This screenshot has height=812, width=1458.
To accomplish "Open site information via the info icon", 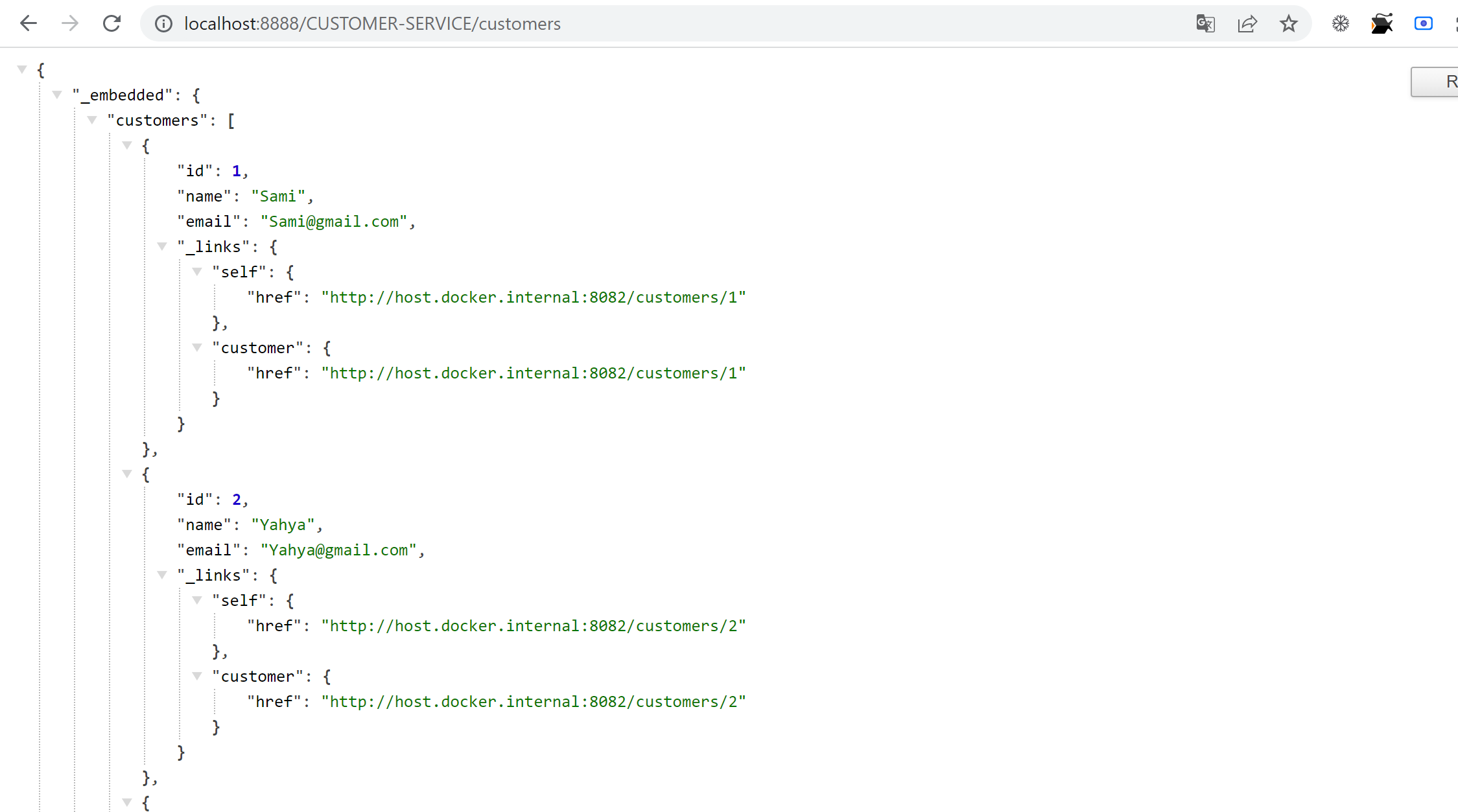I will tap(163, 24).
